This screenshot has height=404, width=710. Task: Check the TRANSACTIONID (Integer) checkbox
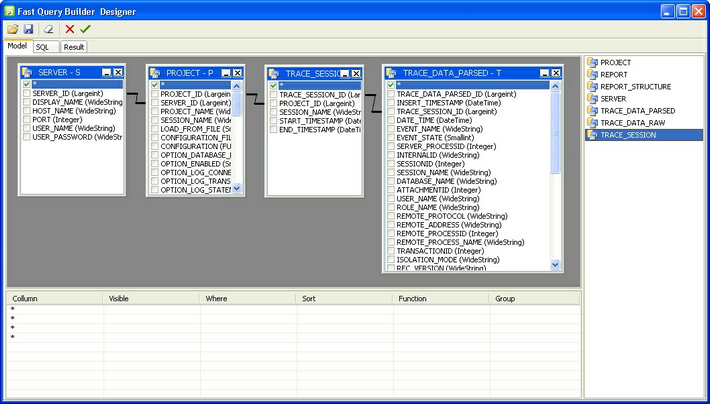(391, 251)
